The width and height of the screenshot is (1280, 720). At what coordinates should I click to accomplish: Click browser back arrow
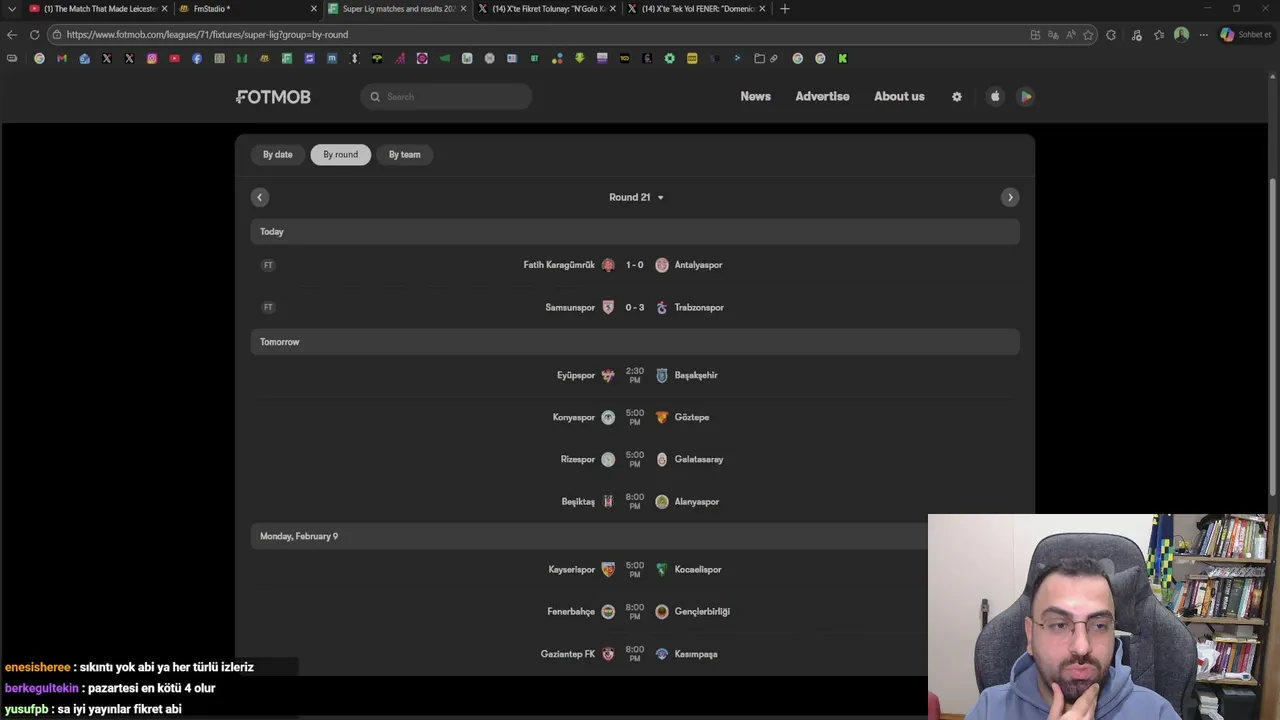(12, 34)
